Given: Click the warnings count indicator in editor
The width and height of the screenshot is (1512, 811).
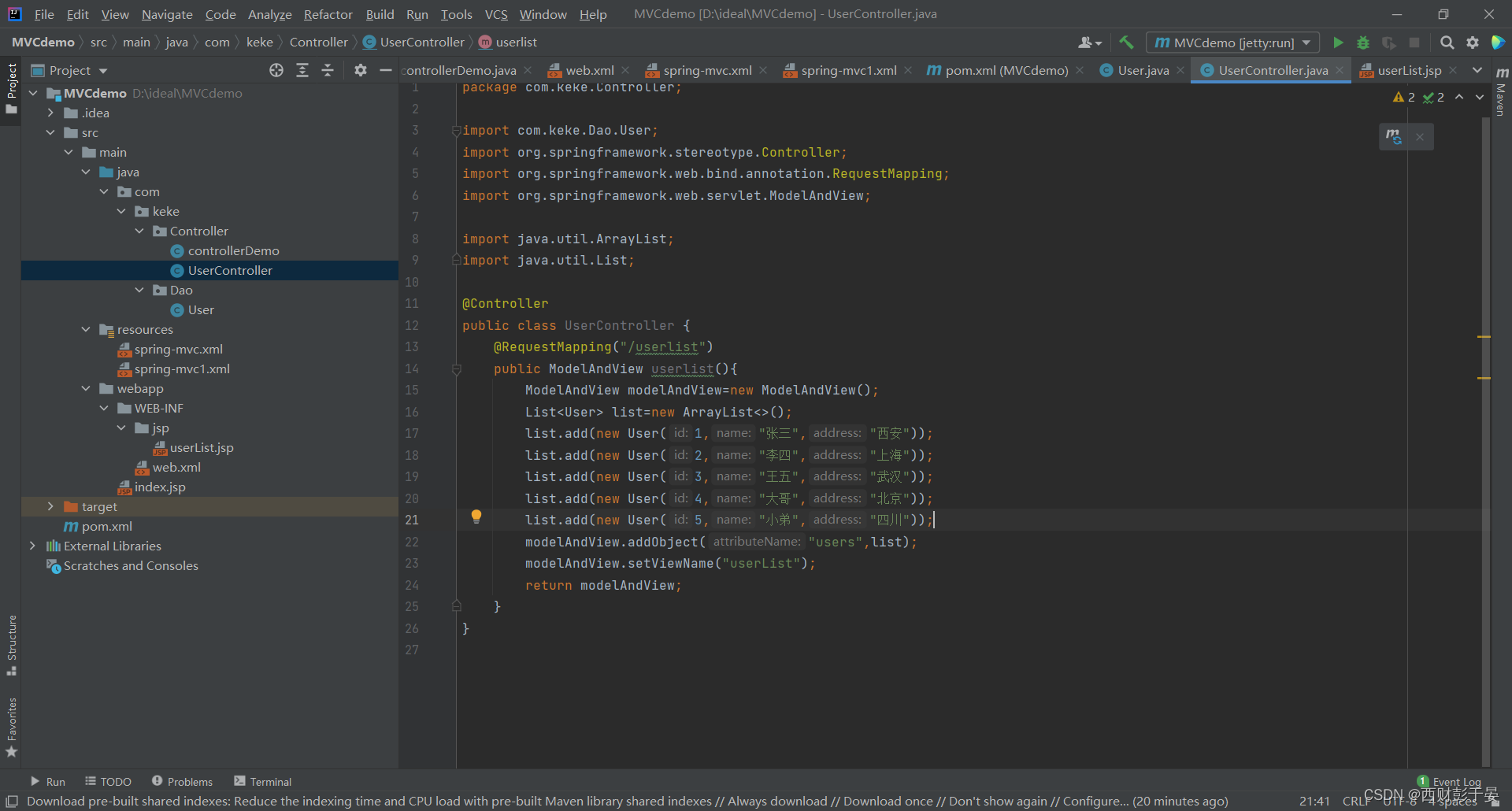Looking at the screenshot, I should click(1404, 97).
